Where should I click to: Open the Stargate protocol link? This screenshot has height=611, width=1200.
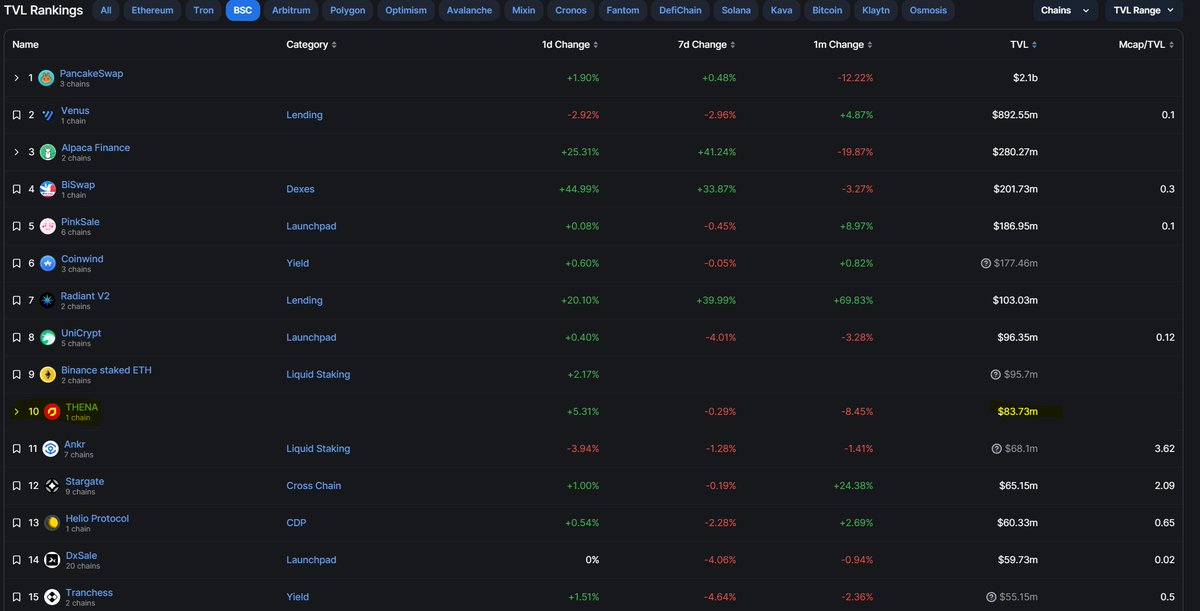coord(84,482)
